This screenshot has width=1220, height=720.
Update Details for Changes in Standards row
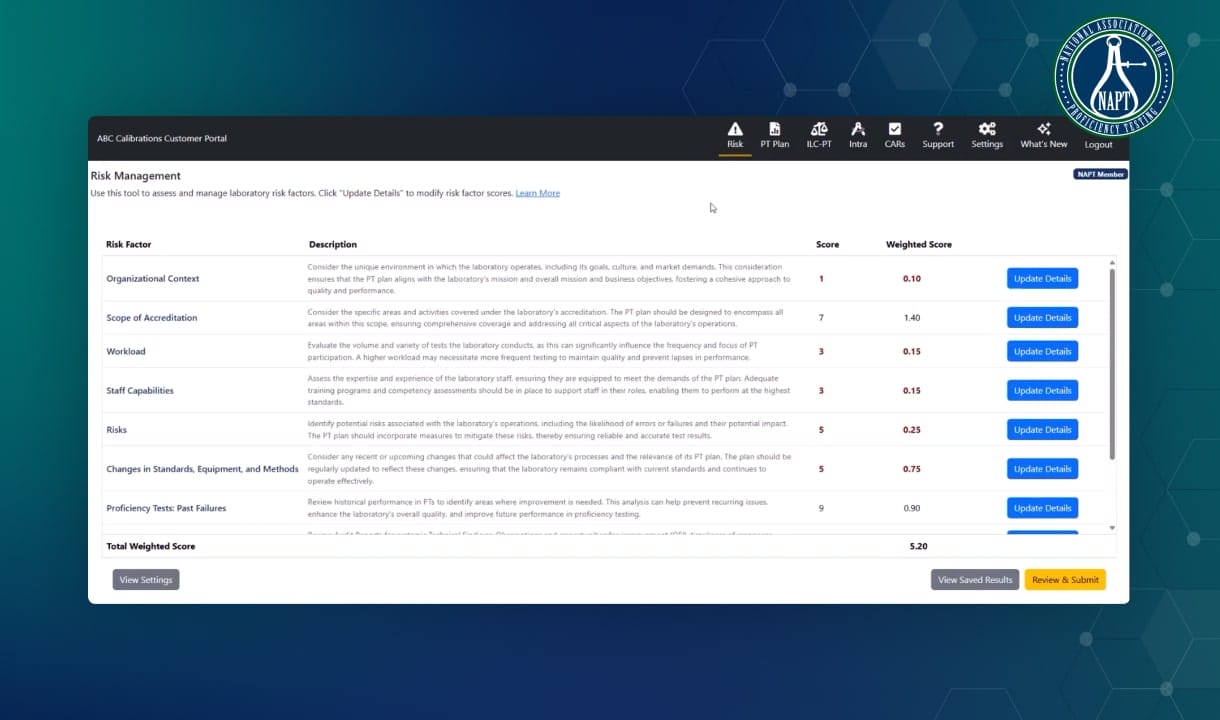pyautogui.click(x=1042, y=469)
